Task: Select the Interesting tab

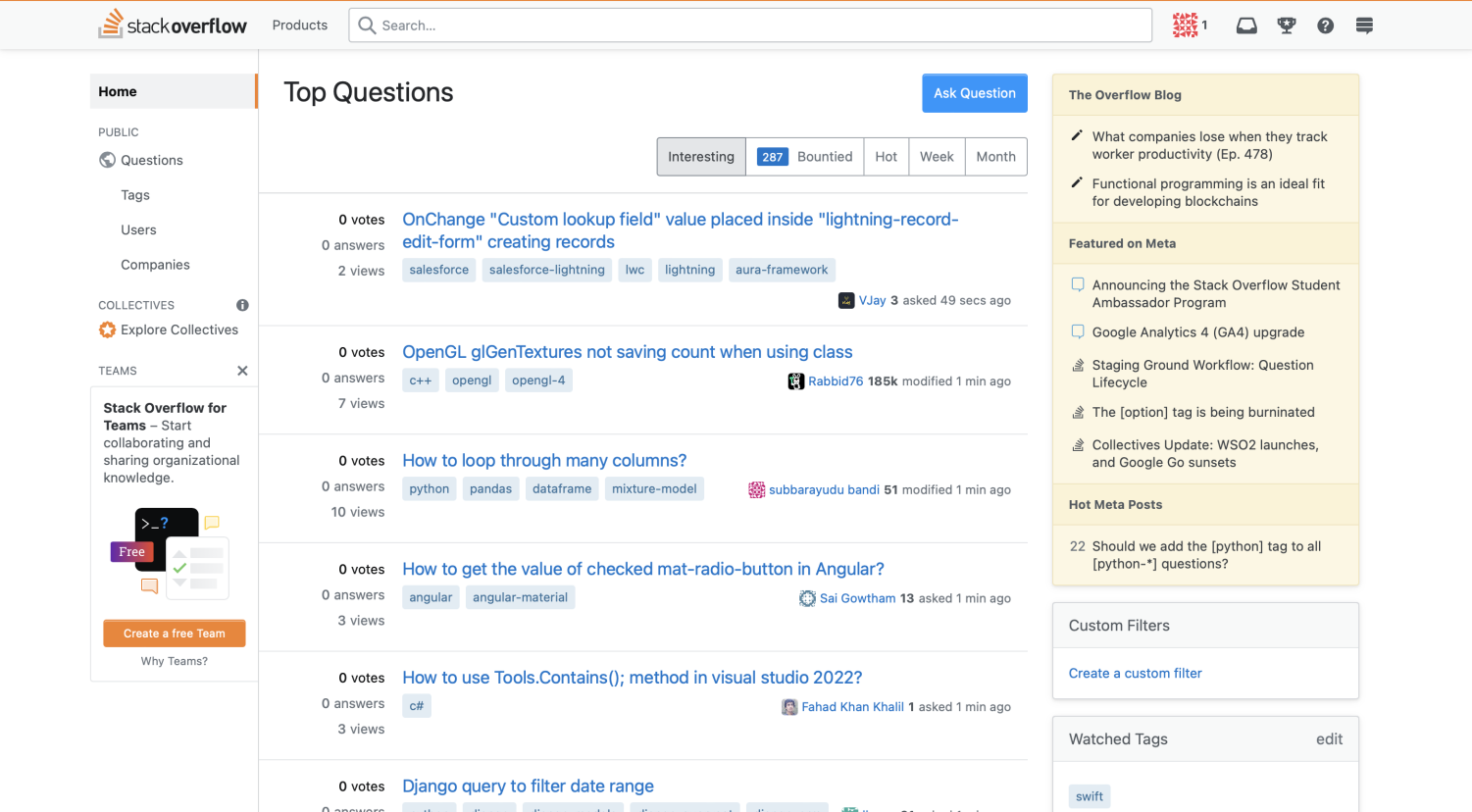Action: tap(701, 157)
